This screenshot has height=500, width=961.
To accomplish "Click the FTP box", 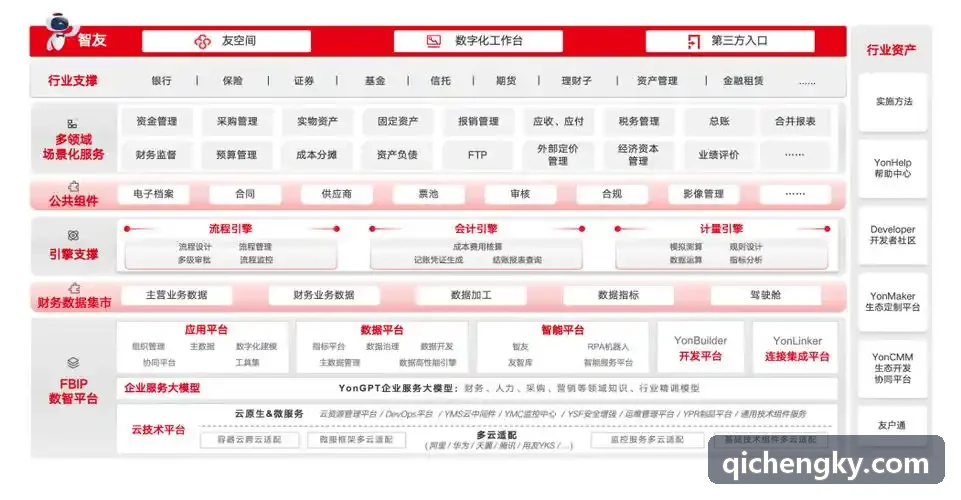I will pyautogui.click(x=478, y=155).
